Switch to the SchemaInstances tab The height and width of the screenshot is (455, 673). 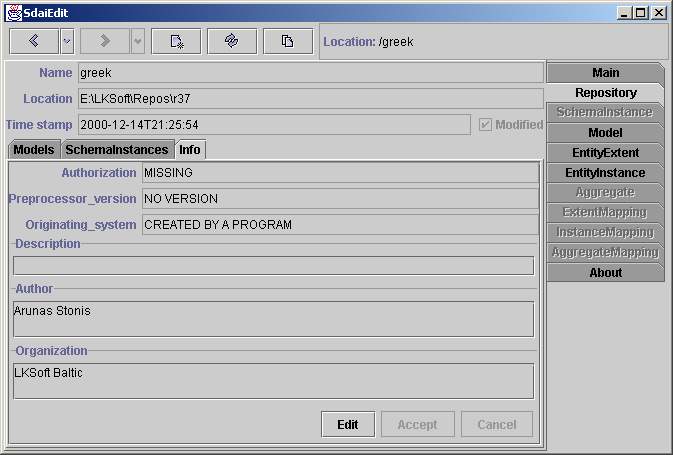point(117,150)
